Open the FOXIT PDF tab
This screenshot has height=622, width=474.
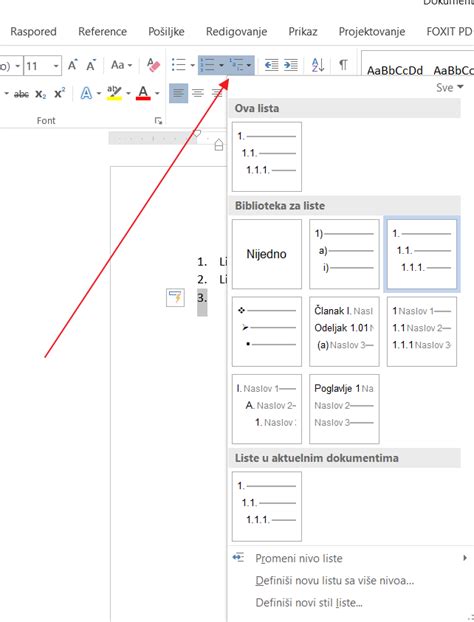(x=450, y=32)
